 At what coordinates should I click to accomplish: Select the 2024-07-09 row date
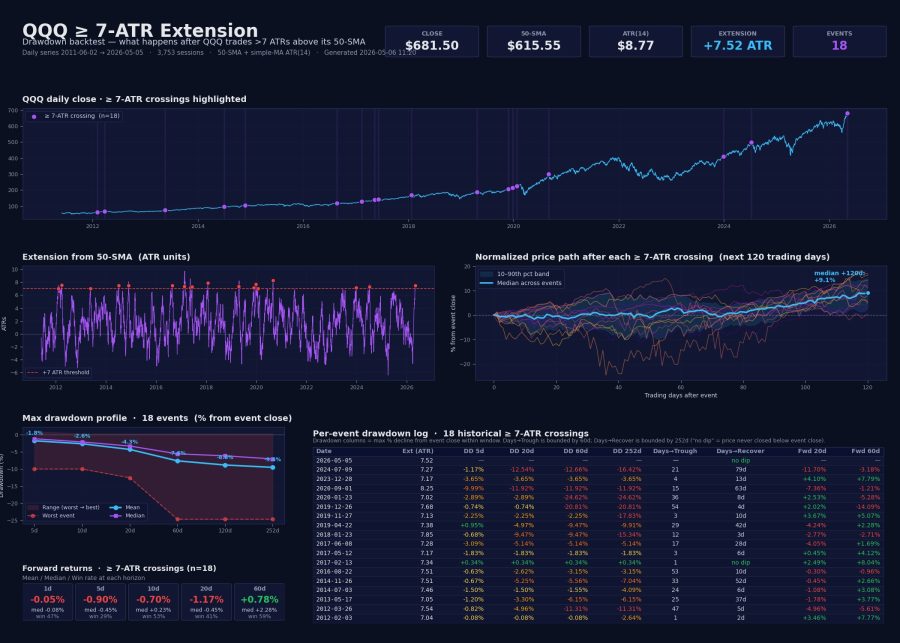click(334, 470)
